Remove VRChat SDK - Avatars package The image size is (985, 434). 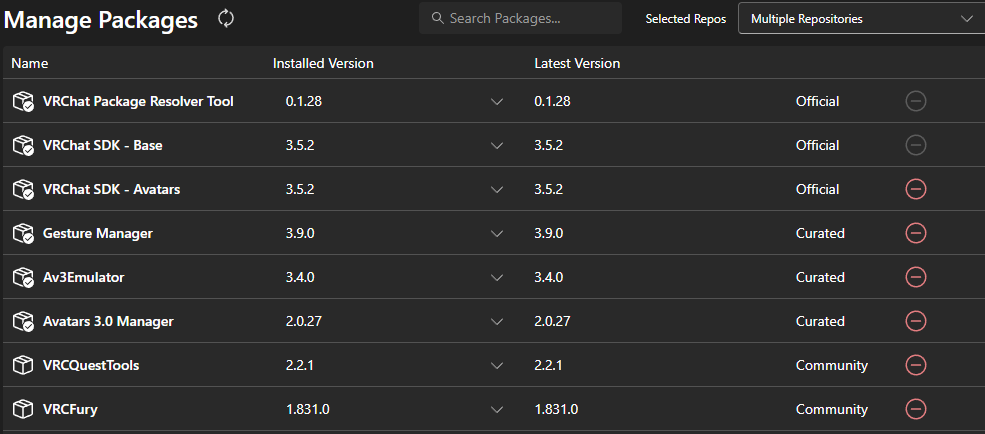[915, 189]
